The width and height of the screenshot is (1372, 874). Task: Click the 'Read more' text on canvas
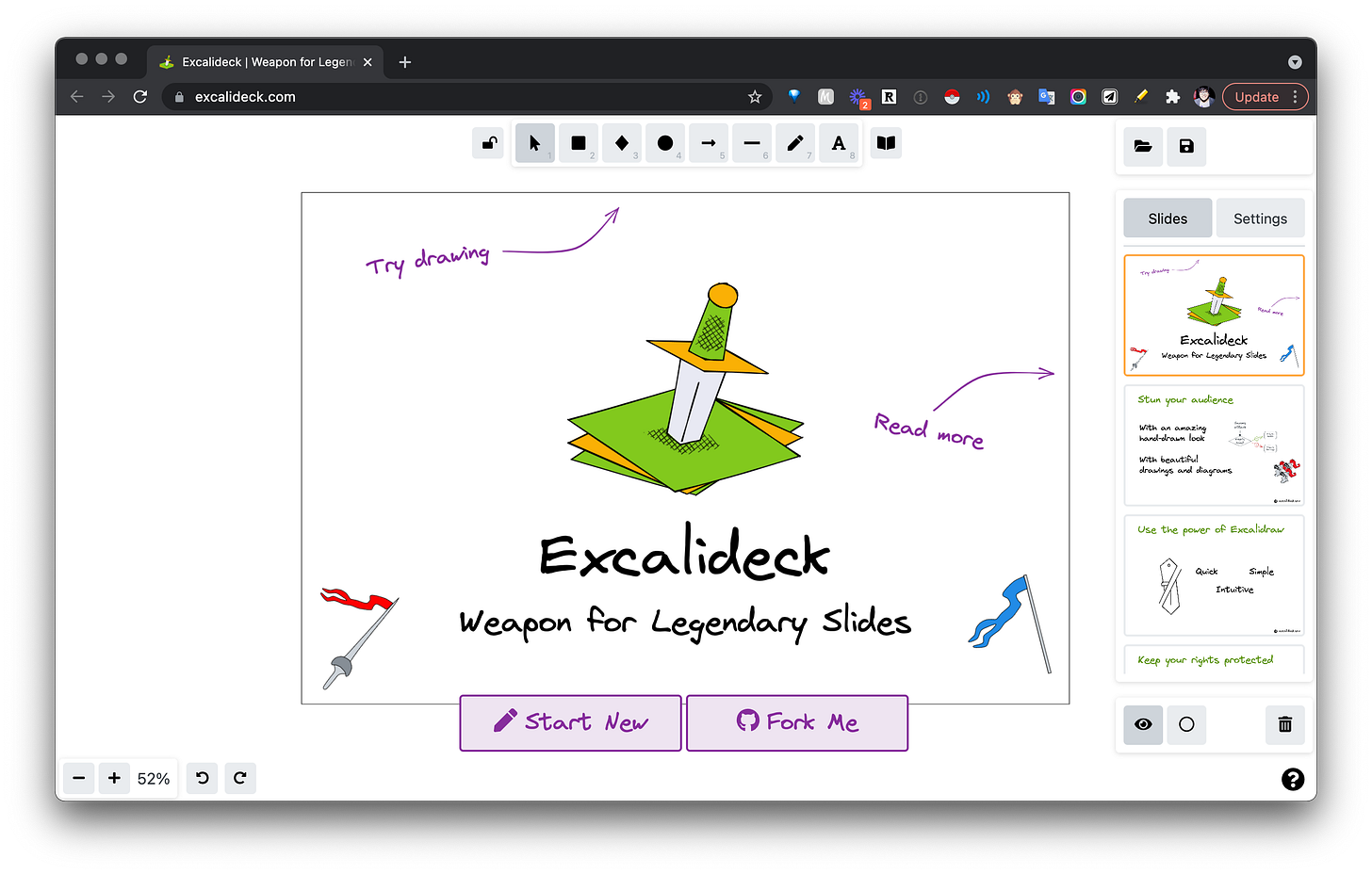[x=929, y=431]
